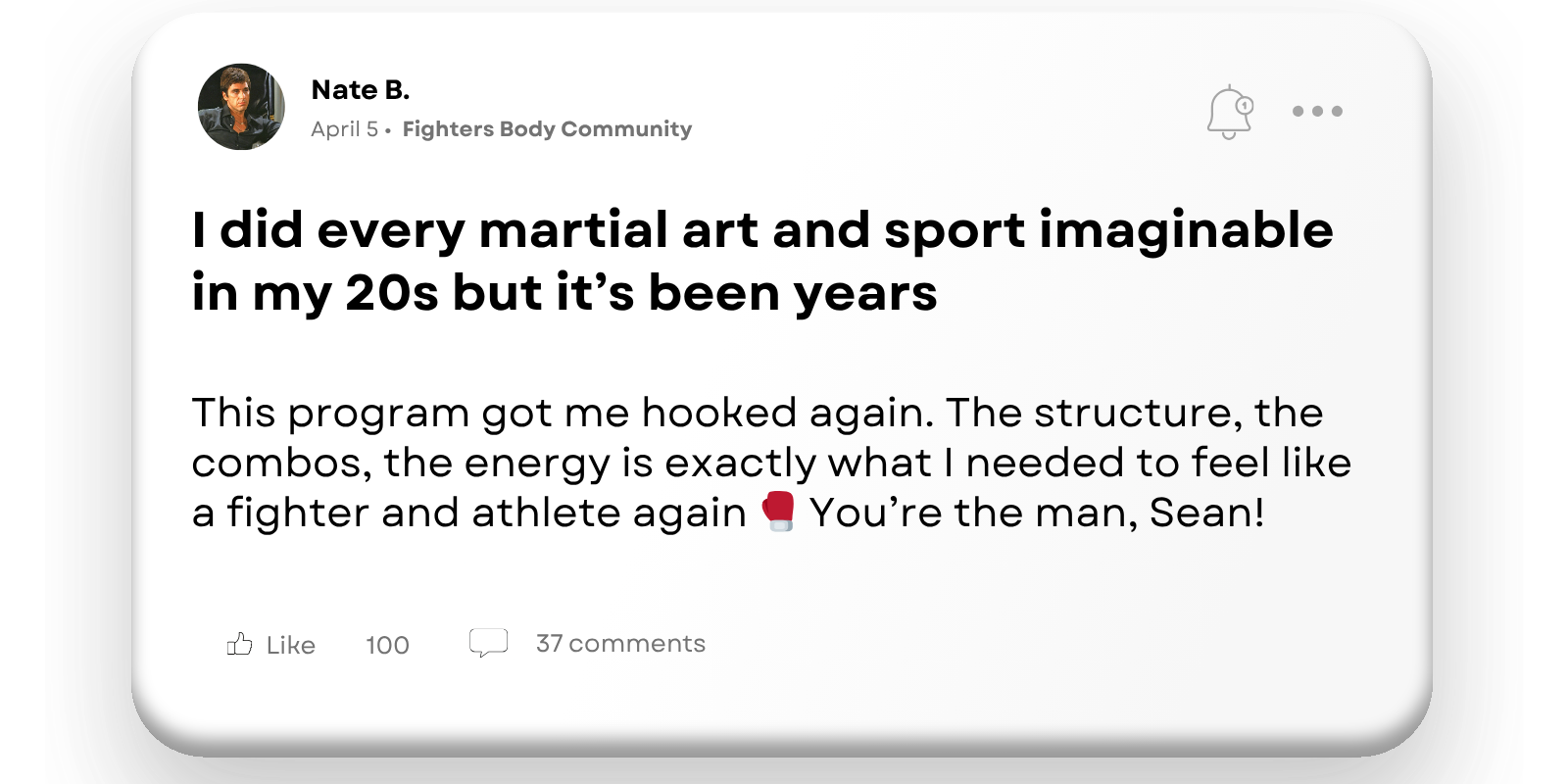The image size is (1568, 784).
Task: Click the body line starting with "combos, the energy"
Action: point(770,463)
